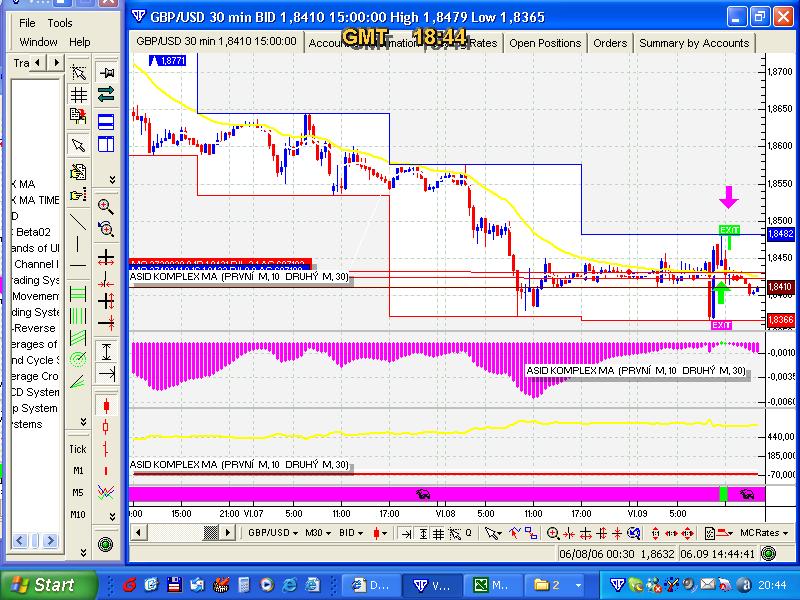Switch to M10 timeframe
800x600 pixels.
click(x=78, y=514)
